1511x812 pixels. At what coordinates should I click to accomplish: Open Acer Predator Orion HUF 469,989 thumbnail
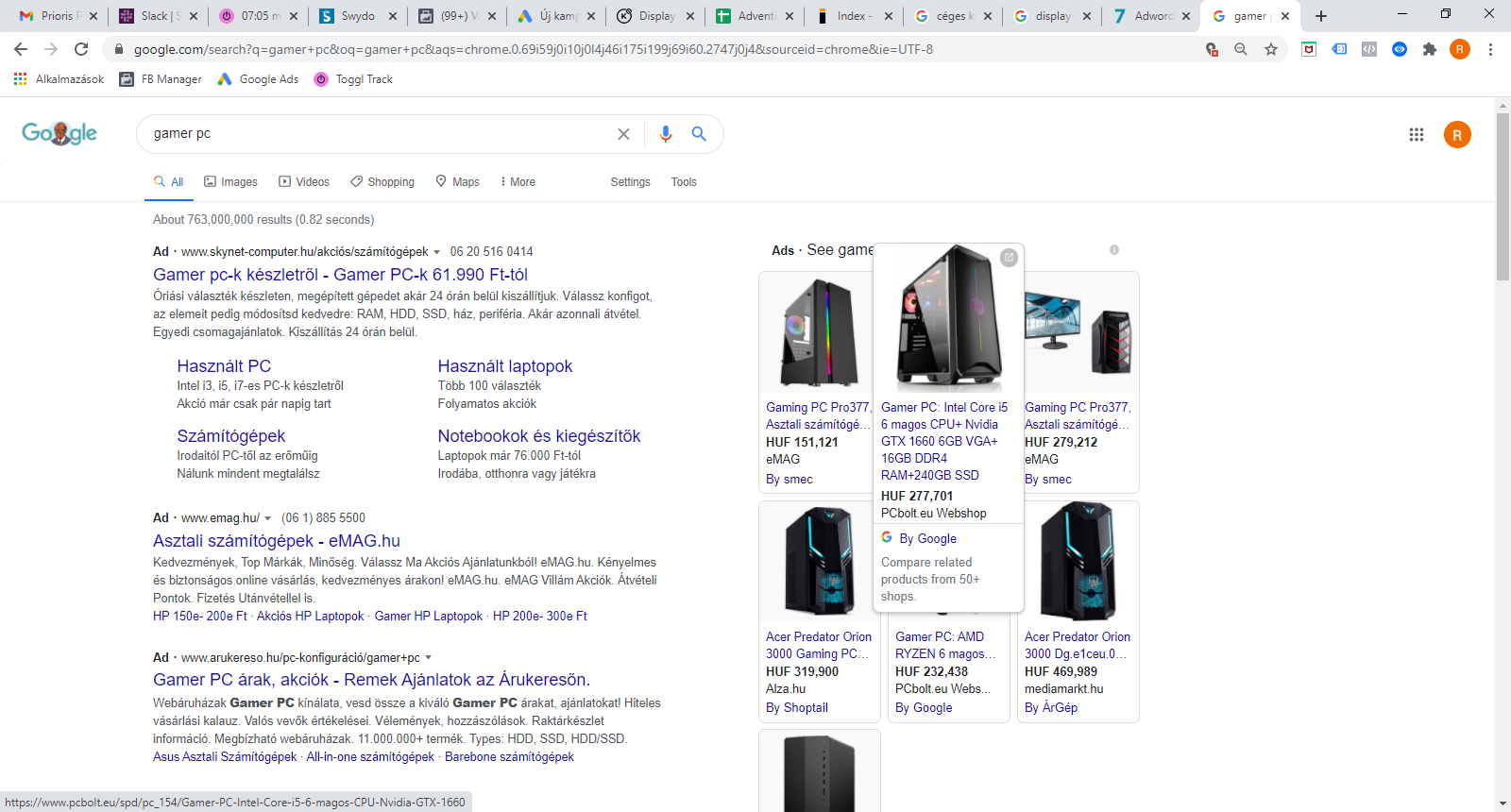click(1078, 562)
